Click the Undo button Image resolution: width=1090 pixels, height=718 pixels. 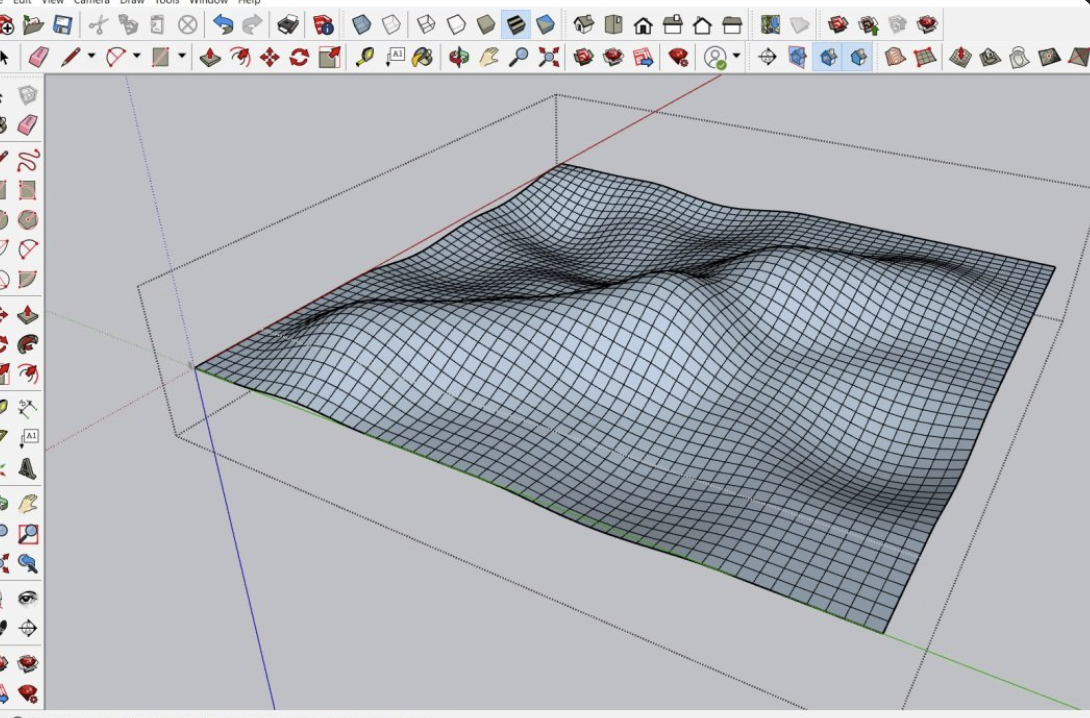(x=223, y=24)
